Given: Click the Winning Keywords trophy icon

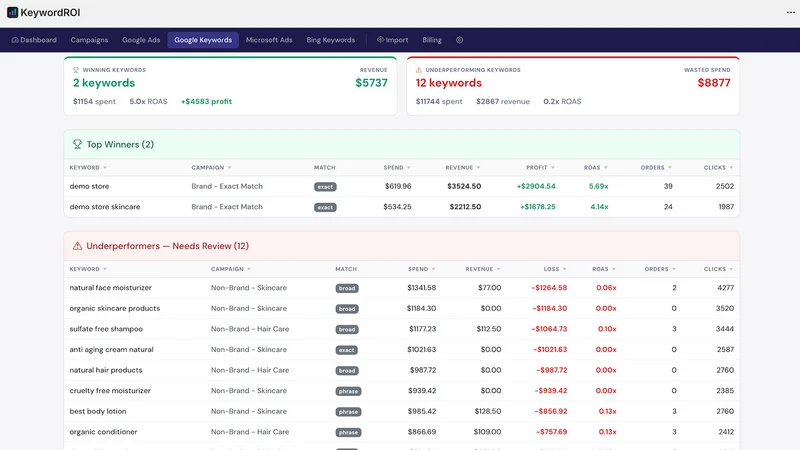Looking at the screenshot, I should pyautogui.click(x=76, y=70).
